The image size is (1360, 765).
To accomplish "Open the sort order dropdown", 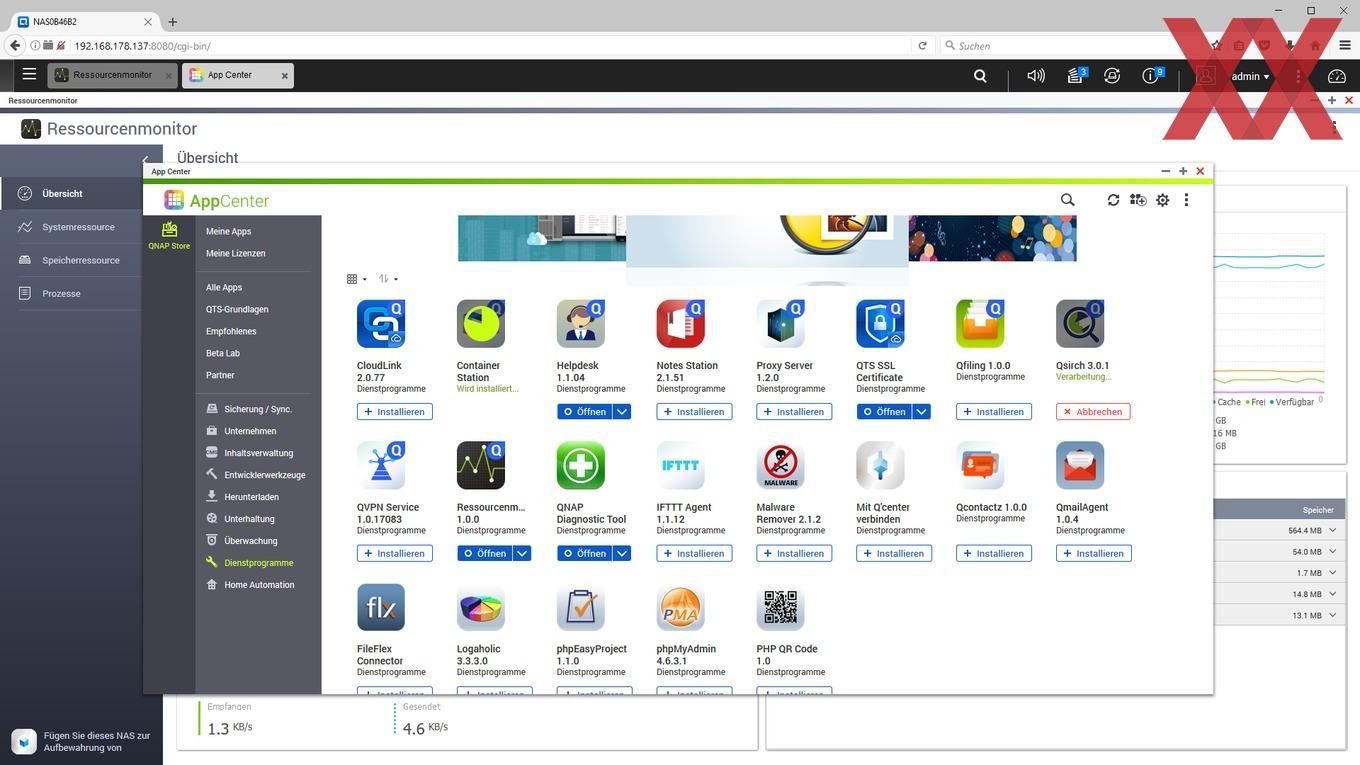I will click(x=388, y=279).
